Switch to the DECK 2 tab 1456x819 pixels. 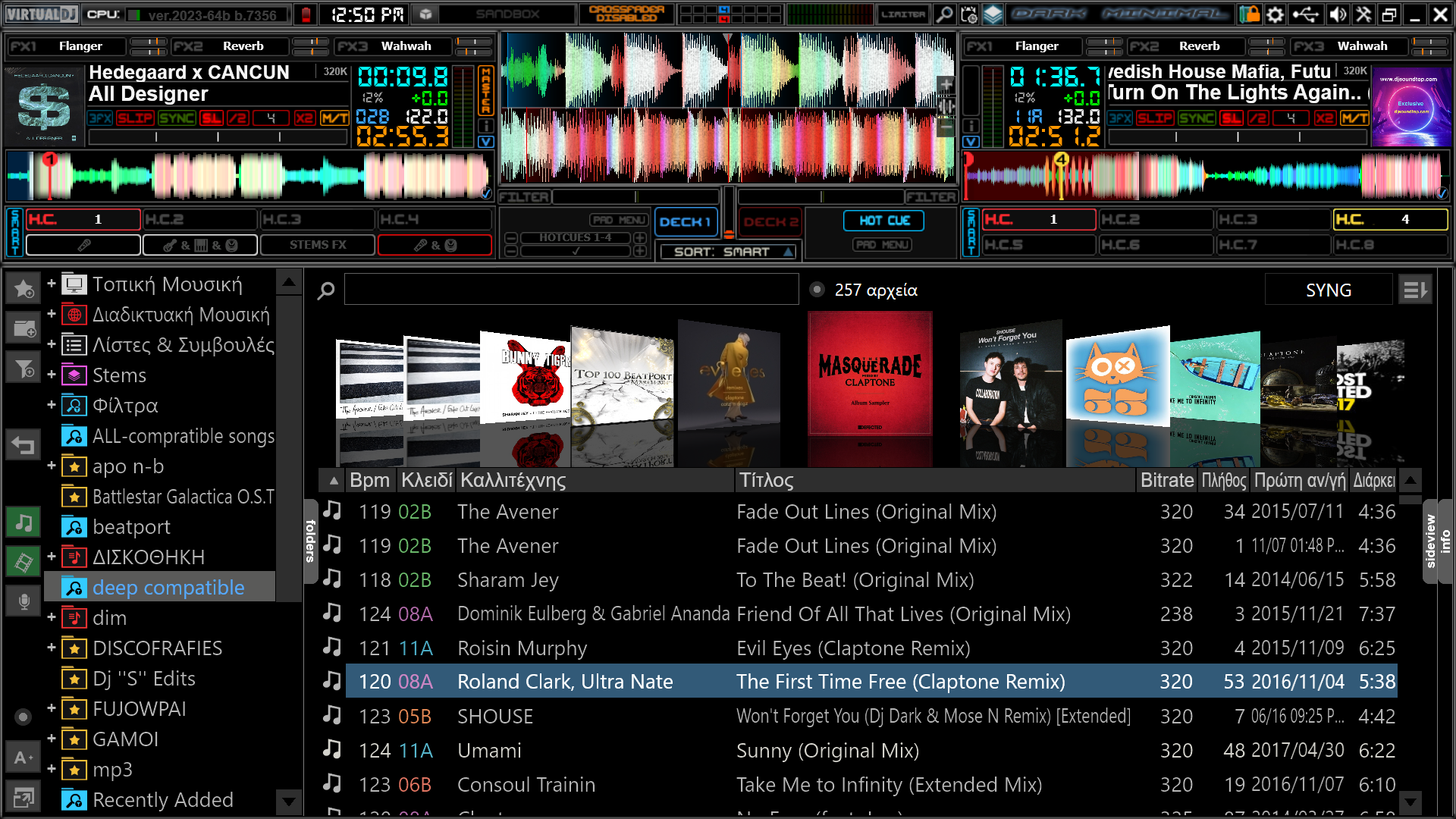point(770,221)
